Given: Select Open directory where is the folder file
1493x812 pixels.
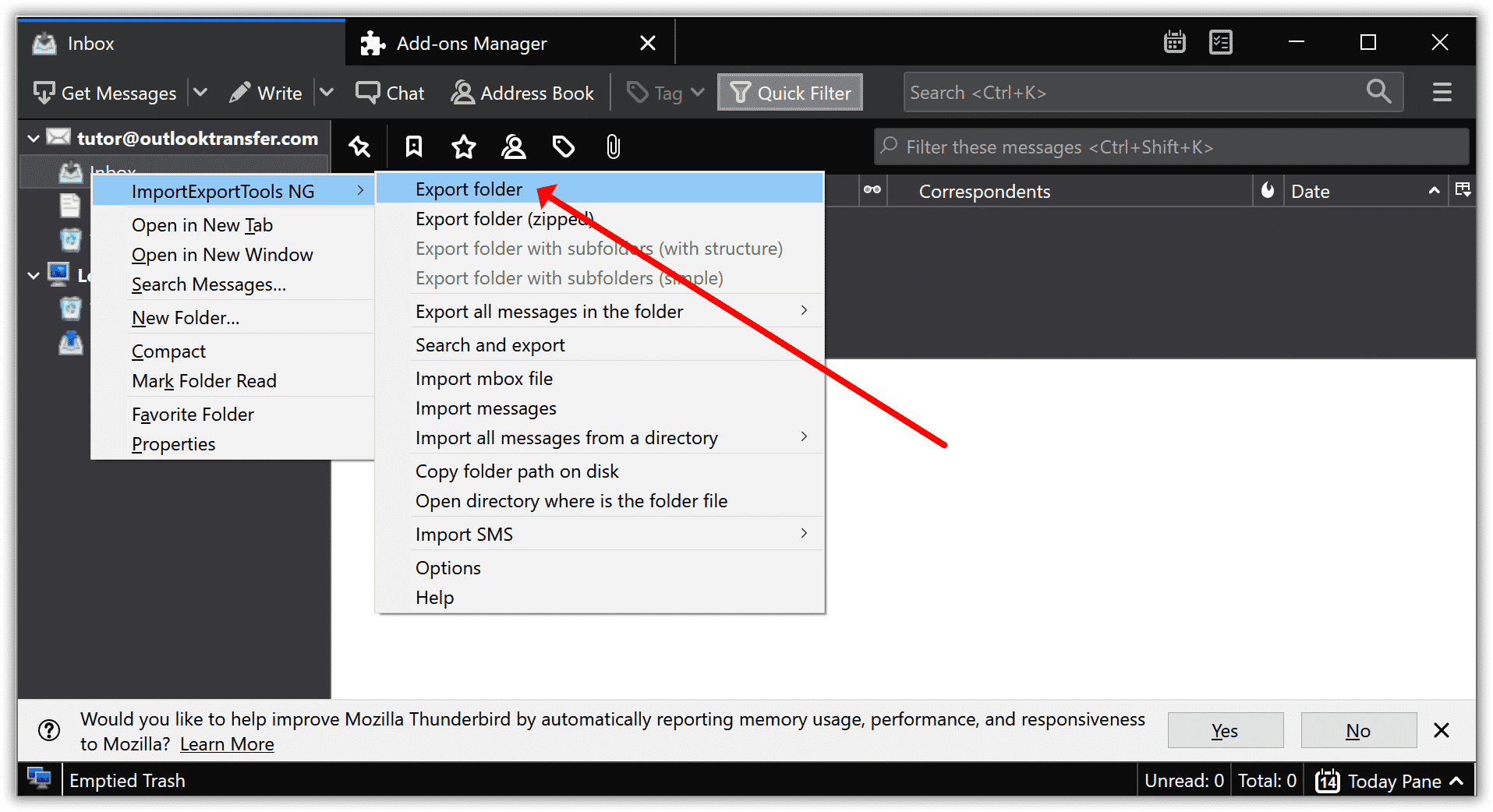Looking at the screenshot, I should tap(600, 501).
